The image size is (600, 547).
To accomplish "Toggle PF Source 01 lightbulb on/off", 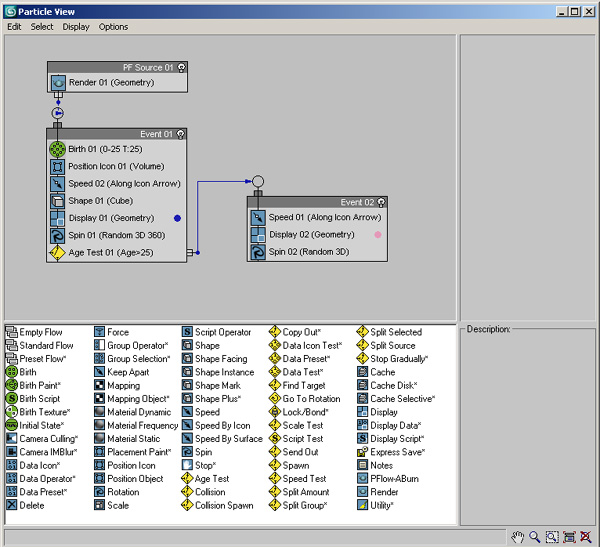I will tap(182, 67).
